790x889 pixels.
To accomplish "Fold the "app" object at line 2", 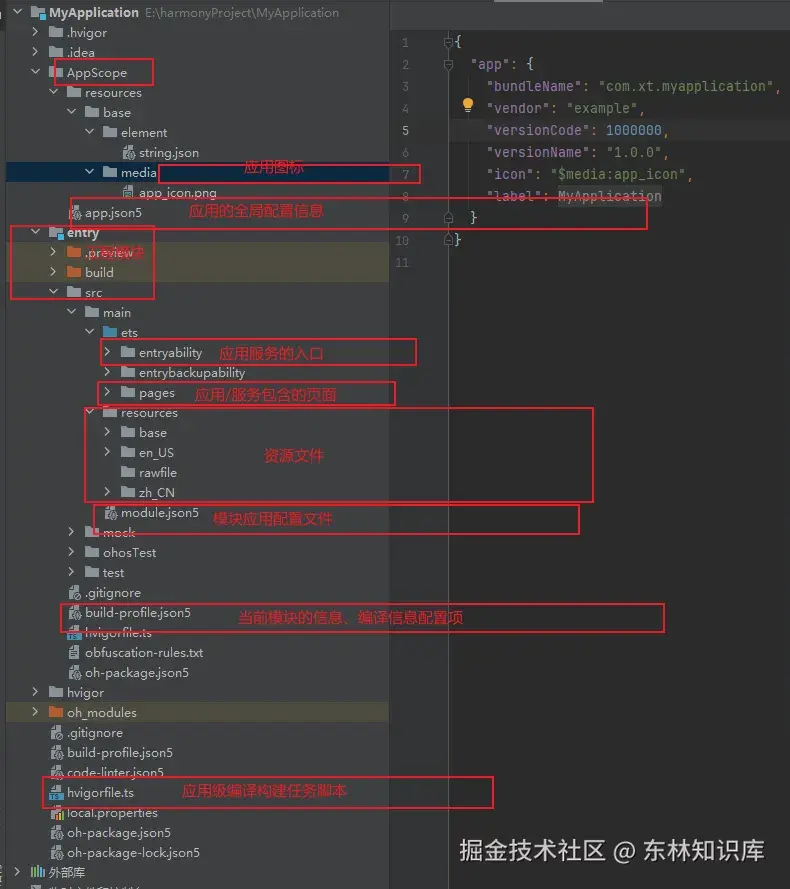I will (448, 64).
